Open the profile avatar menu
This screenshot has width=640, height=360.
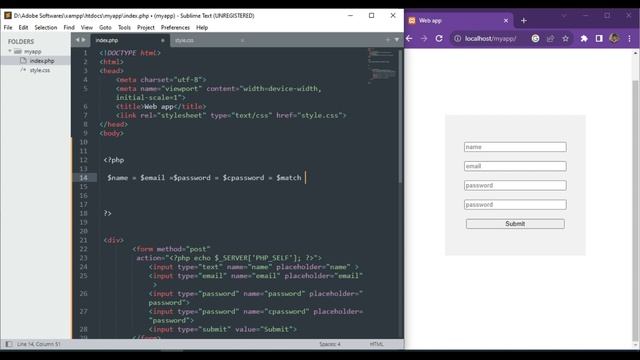coord(614,38)
